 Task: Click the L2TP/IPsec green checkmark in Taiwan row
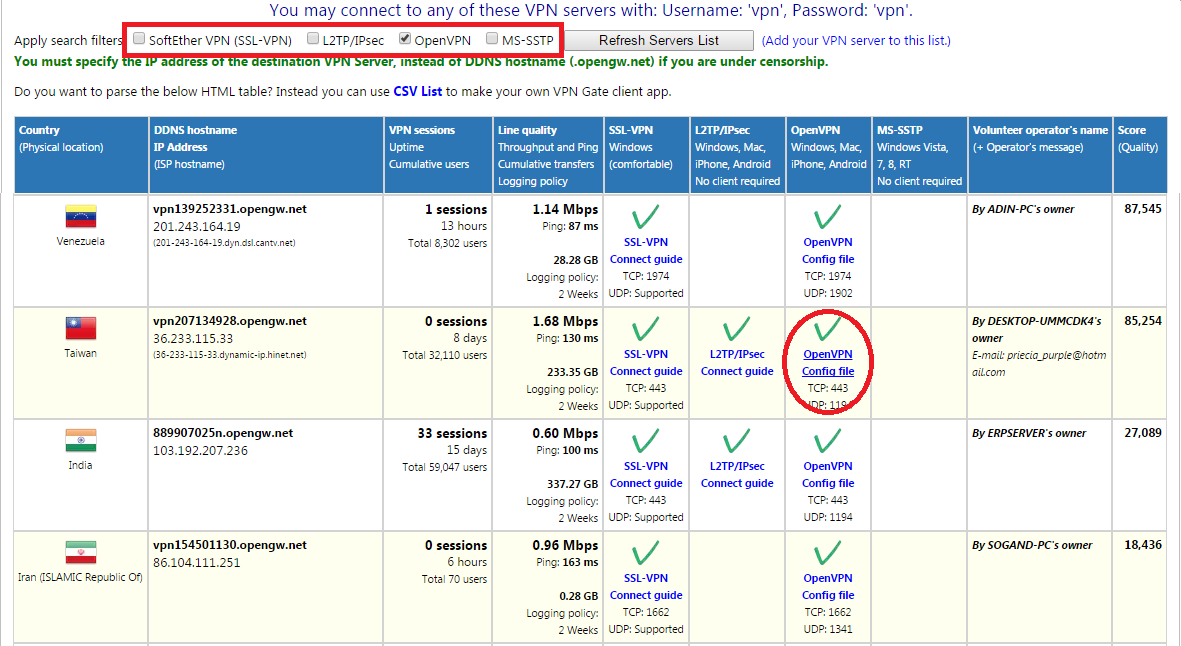point(737,329)
